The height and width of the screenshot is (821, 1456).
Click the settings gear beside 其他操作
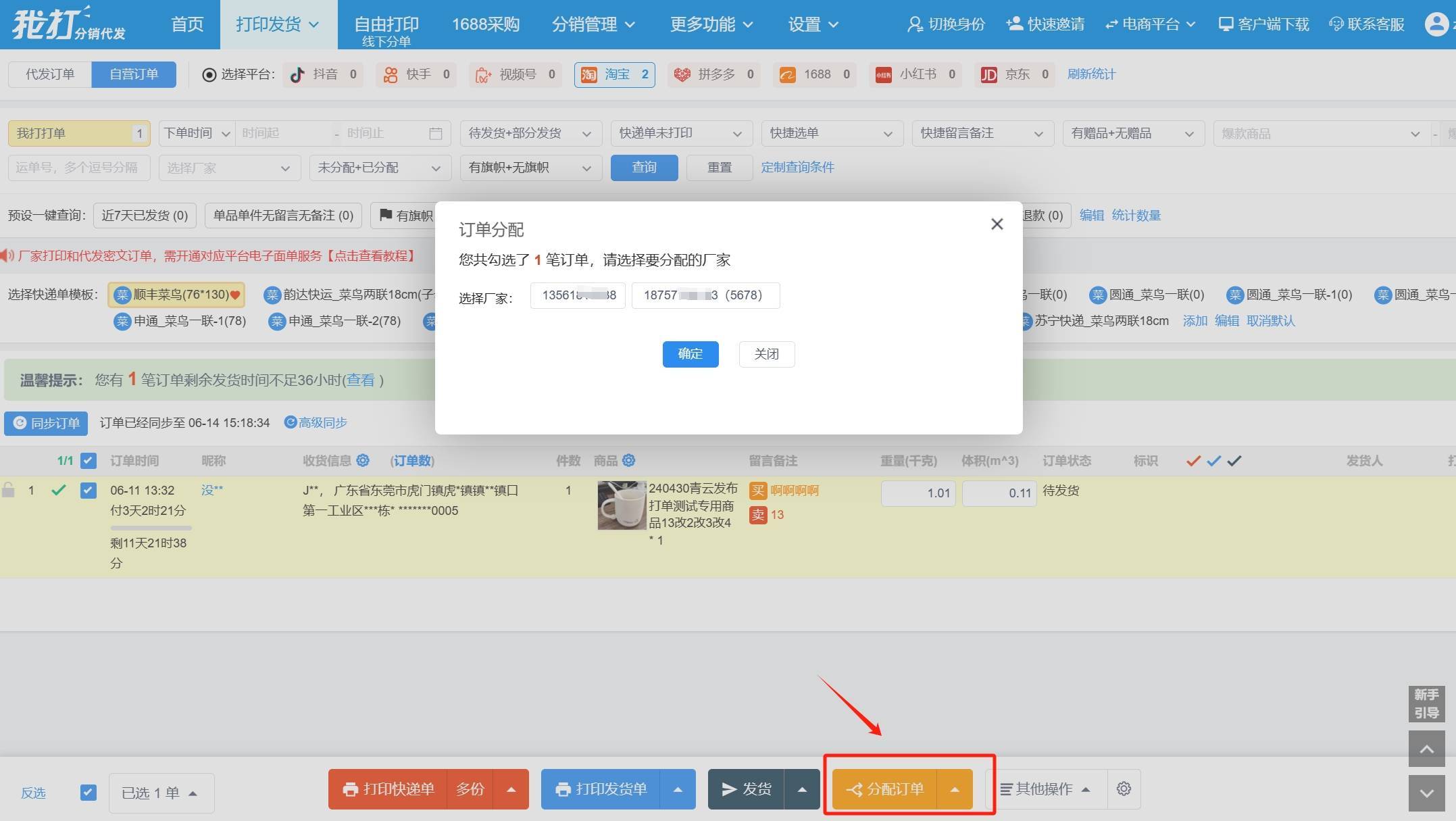tap(1124, 789)
